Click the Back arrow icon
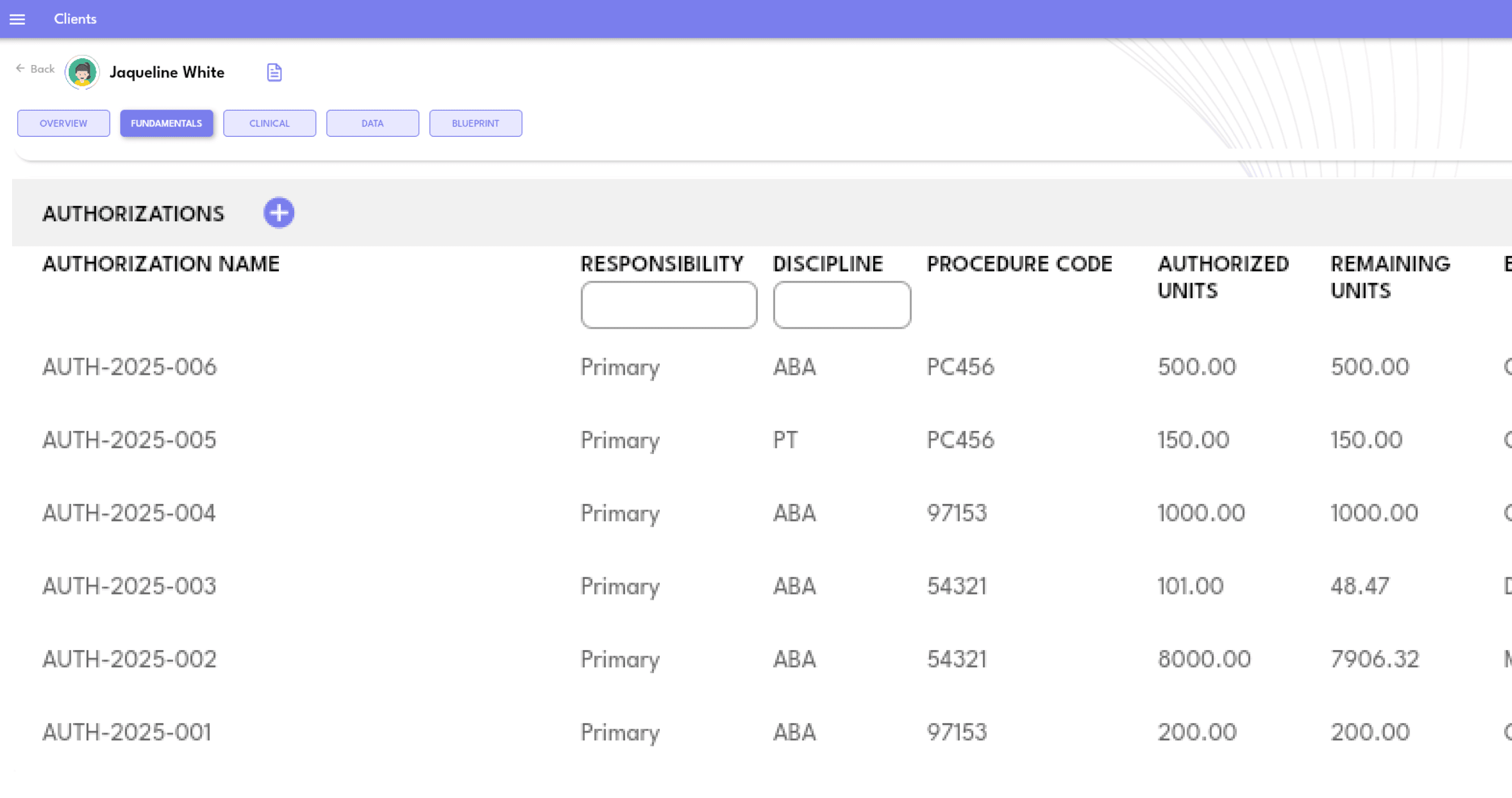 pos(20,68)
